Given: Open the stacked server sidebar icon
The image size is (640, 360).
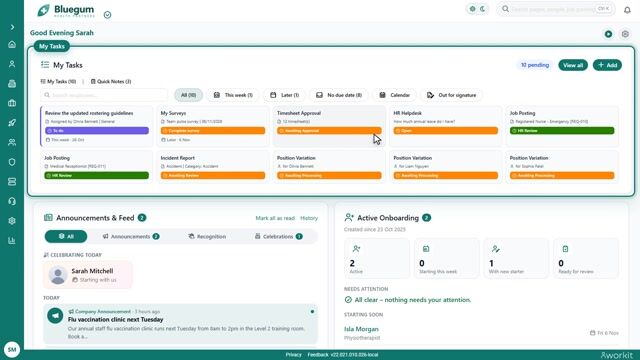Looking at the screenshot, I should 12,182.
